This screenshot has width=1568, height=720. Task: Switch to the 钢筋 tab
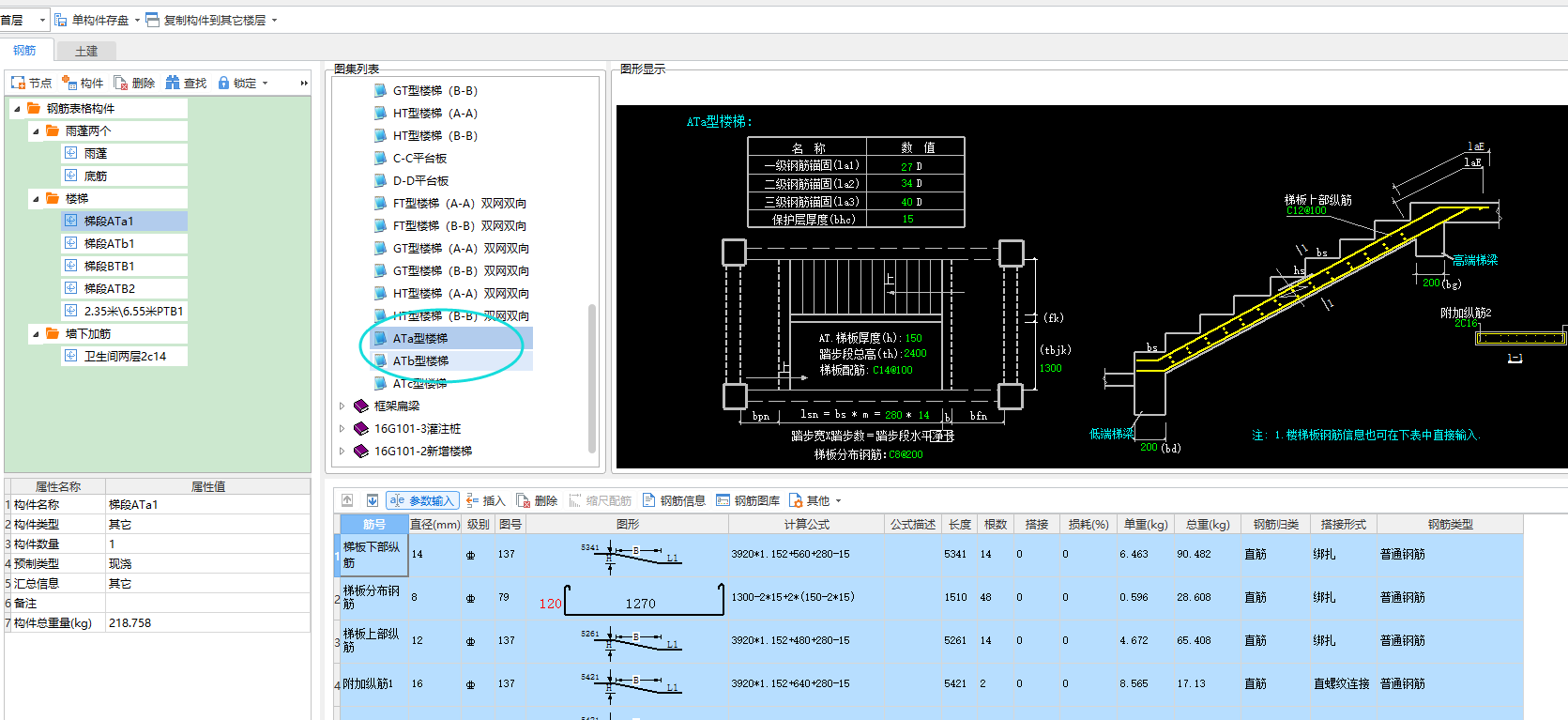pyautogui.click(x=24, y=51)
